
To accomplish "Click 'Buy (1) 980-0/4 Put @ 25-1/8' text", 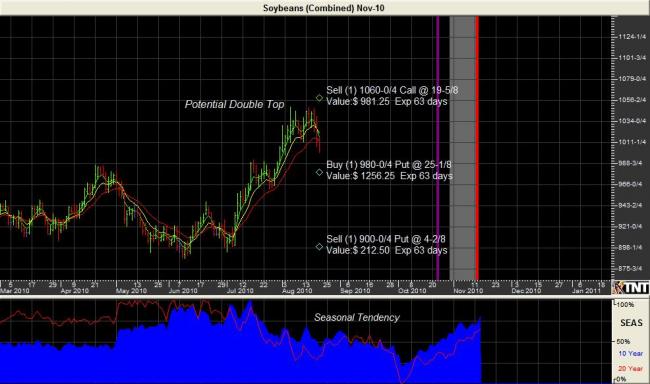I will pyautogui.click(x=389, y=165).
